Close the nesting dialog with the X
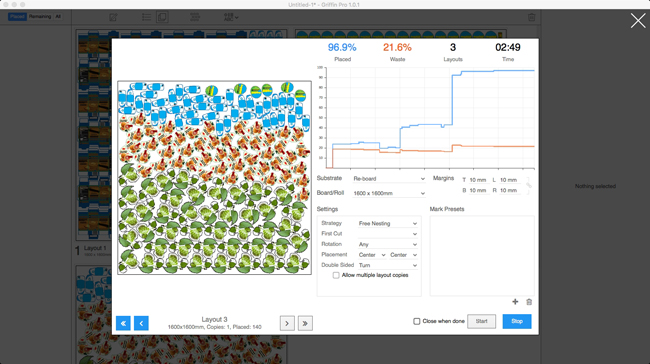 tap(638, 20)
